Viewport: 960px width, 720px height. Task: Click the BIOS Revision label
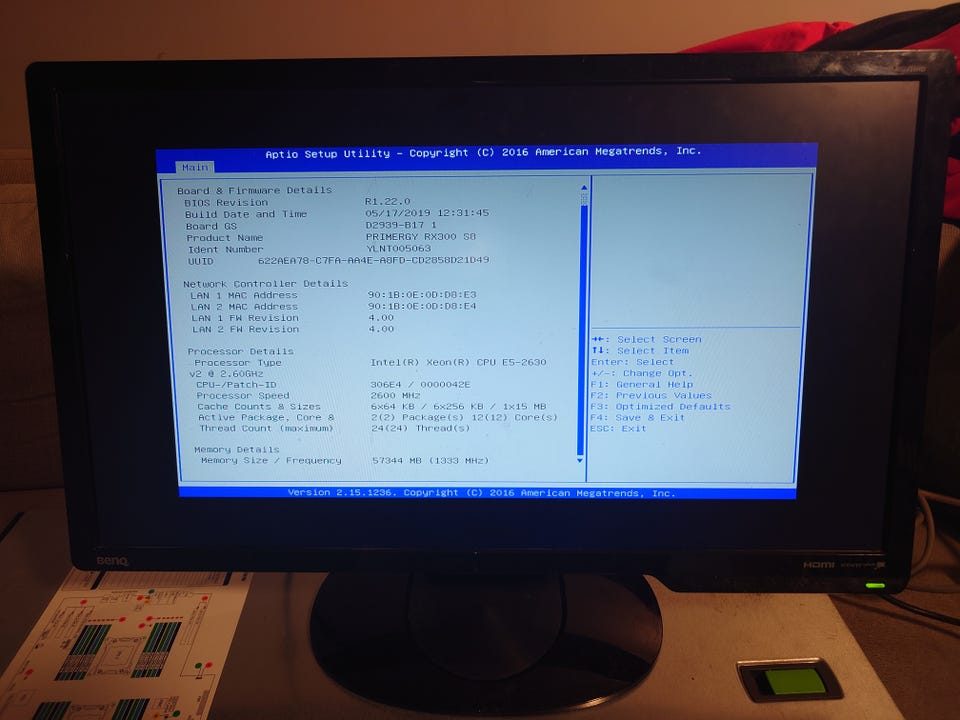226,202
